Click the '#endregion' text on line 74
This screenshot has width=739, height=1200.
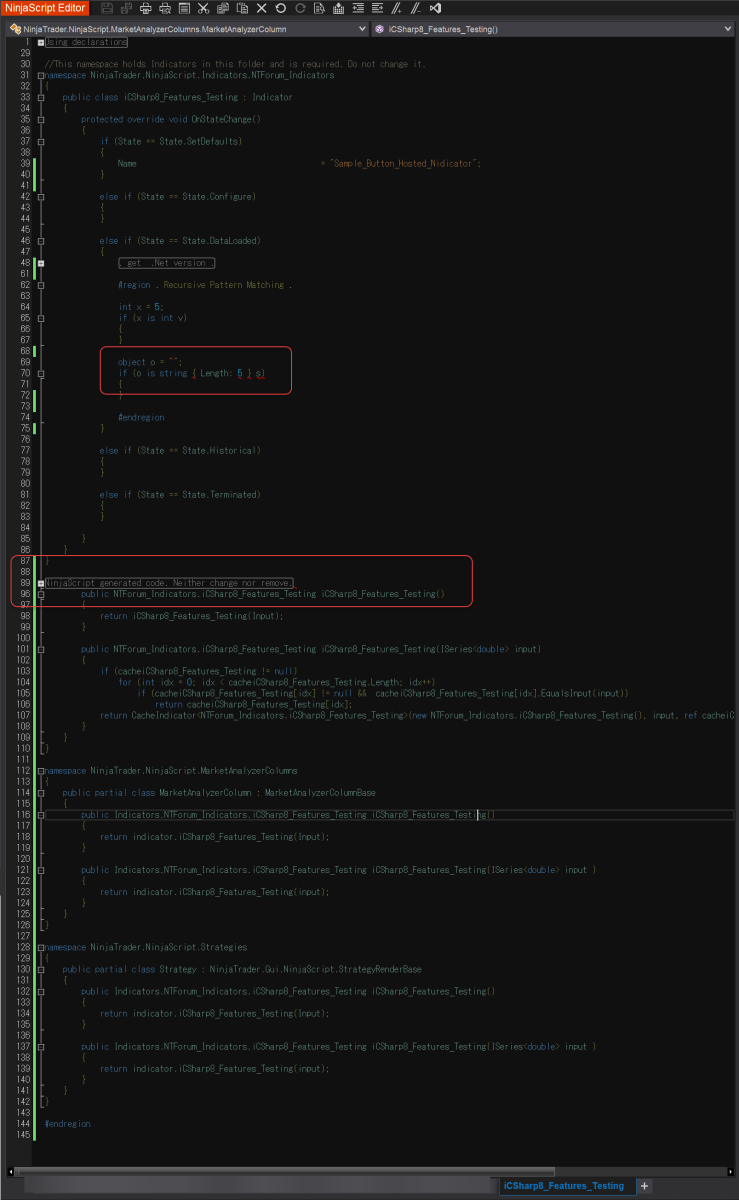141,418
